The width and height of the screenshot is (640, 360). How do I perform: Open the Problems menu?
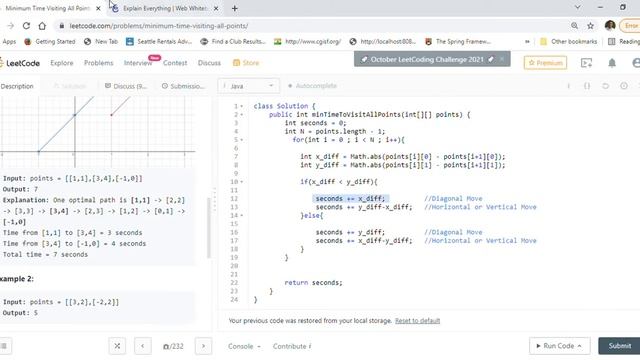[98, 63]
